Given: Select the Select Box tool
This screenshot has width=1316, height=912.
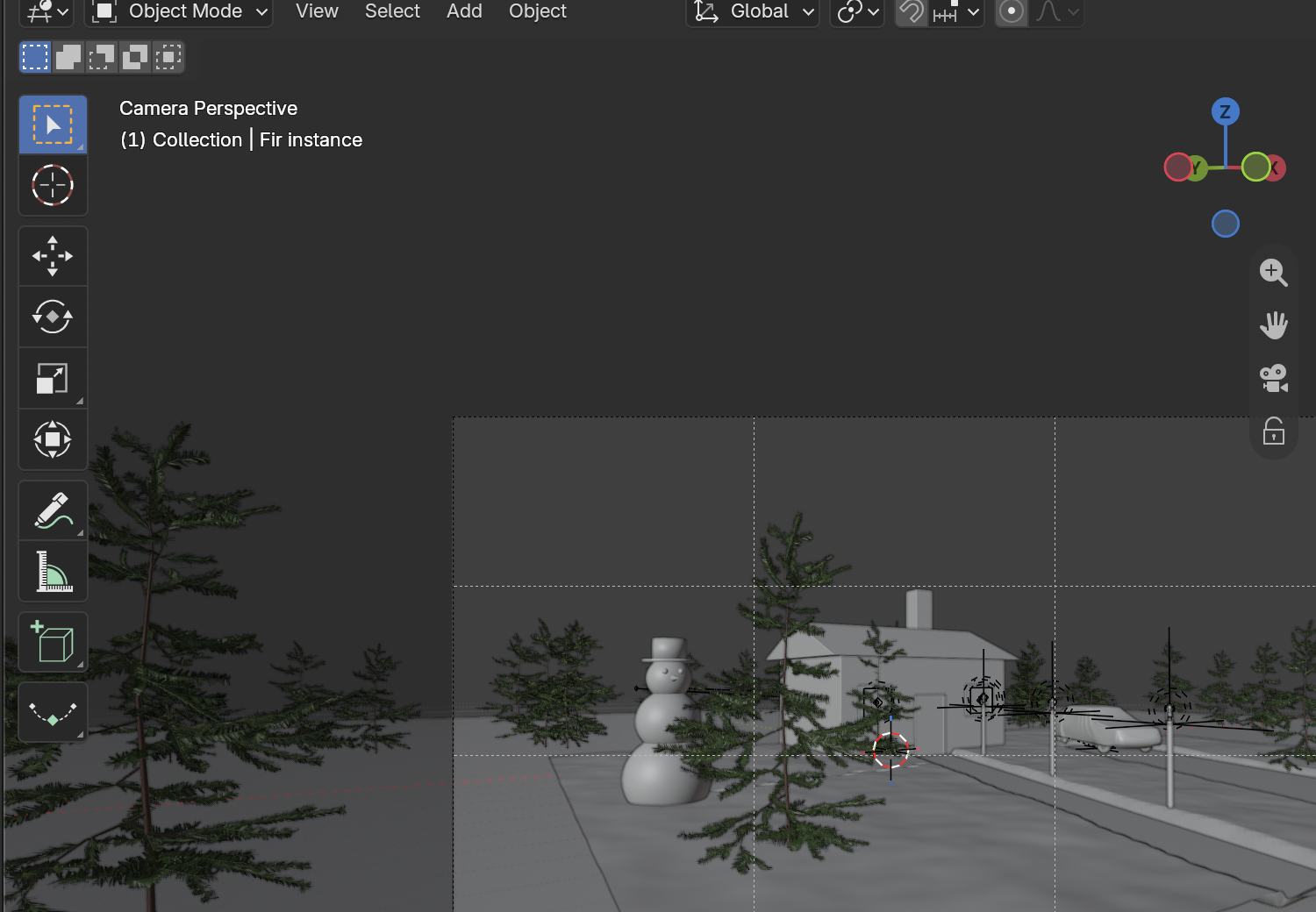Looking at the screenshot, I should tap(53, 125).
